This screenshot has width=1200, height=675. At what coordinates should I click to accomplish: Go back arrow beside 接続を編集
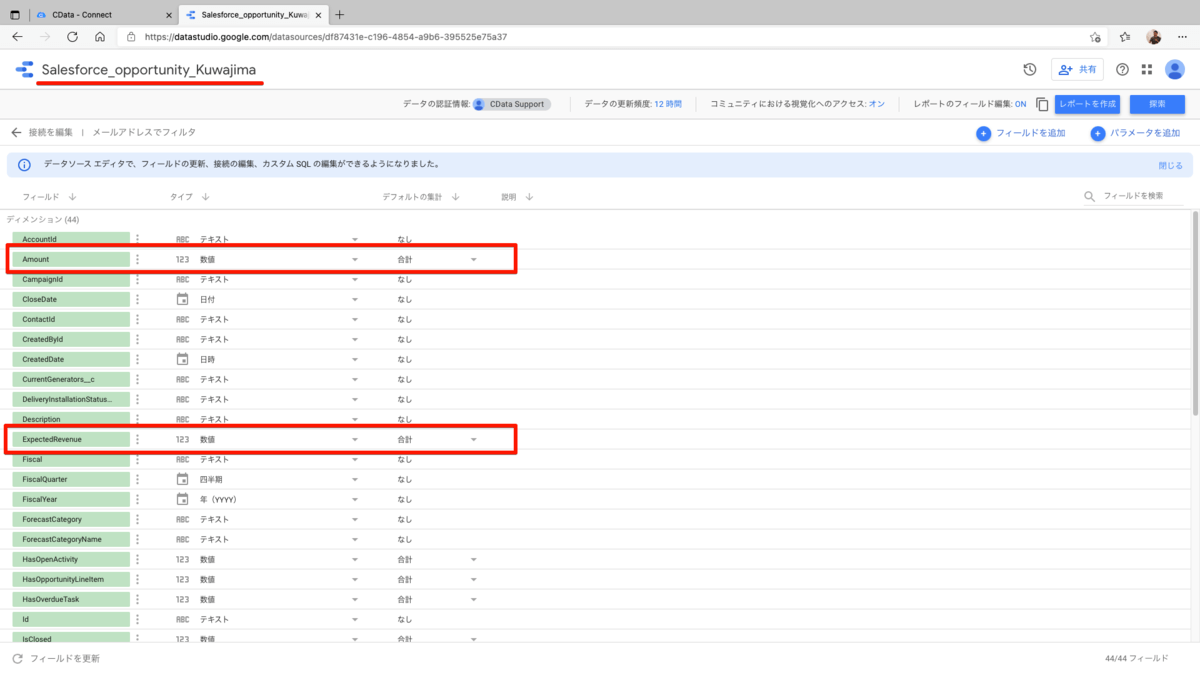(16, 132)
